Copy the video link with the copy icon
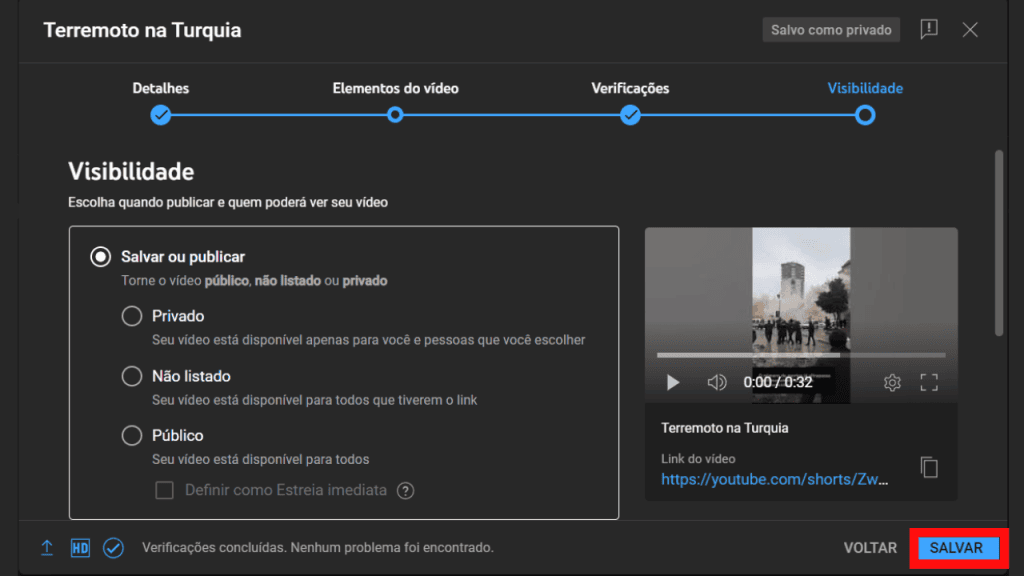 click(929, 466)
